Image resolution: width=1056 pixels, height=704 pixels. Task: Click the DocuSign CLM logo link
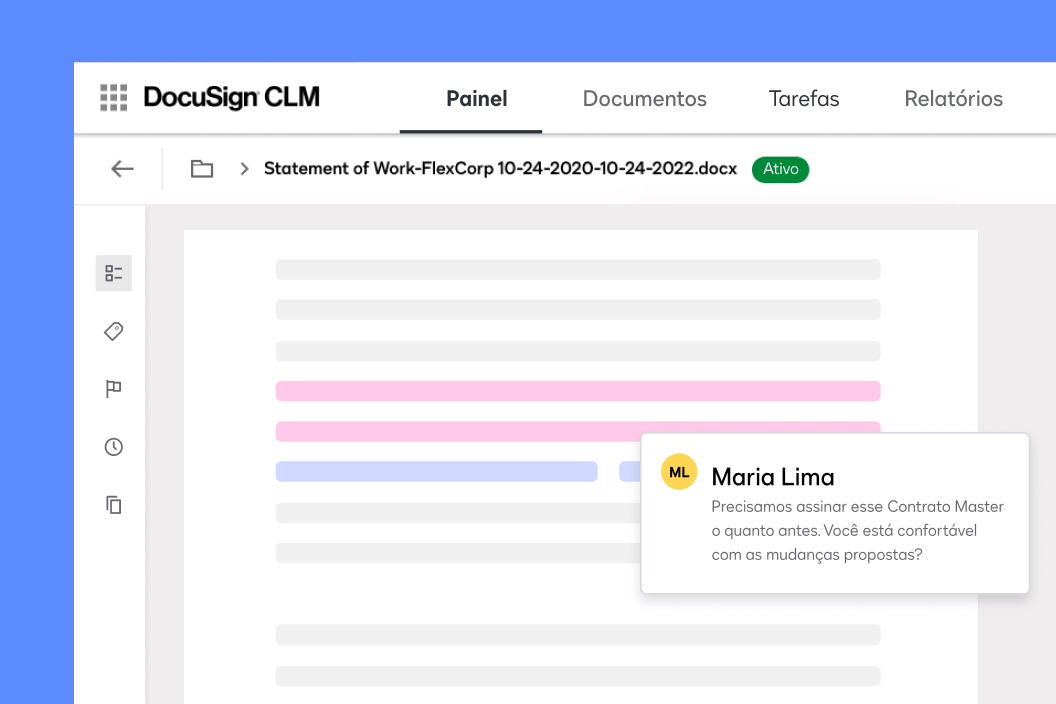232,97
